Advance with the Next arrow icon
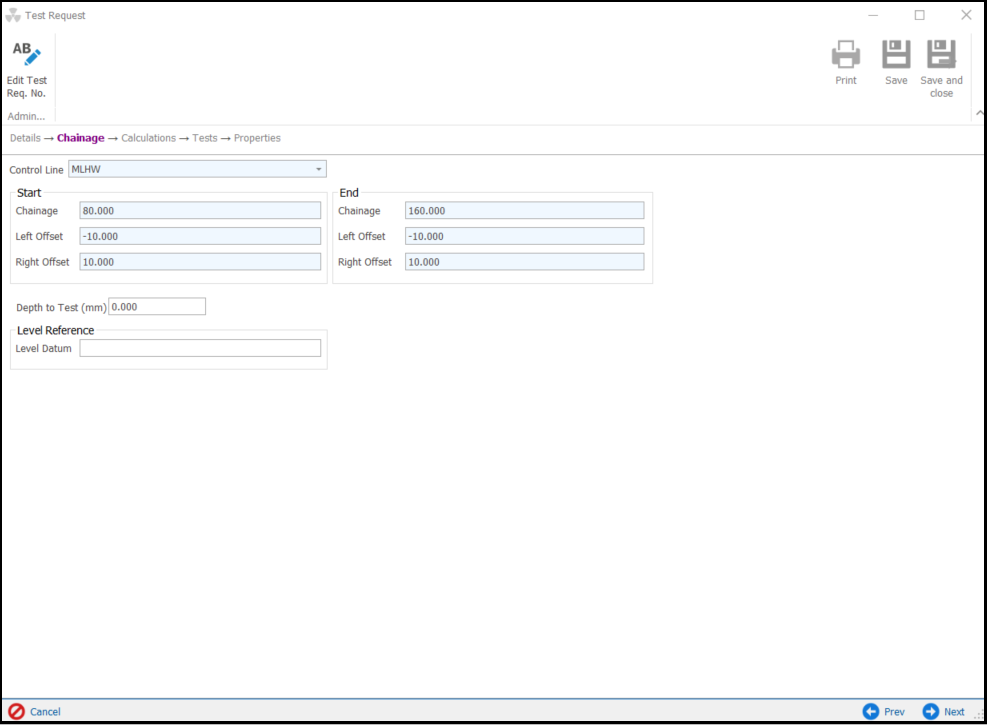 click(x=931, y=711)
